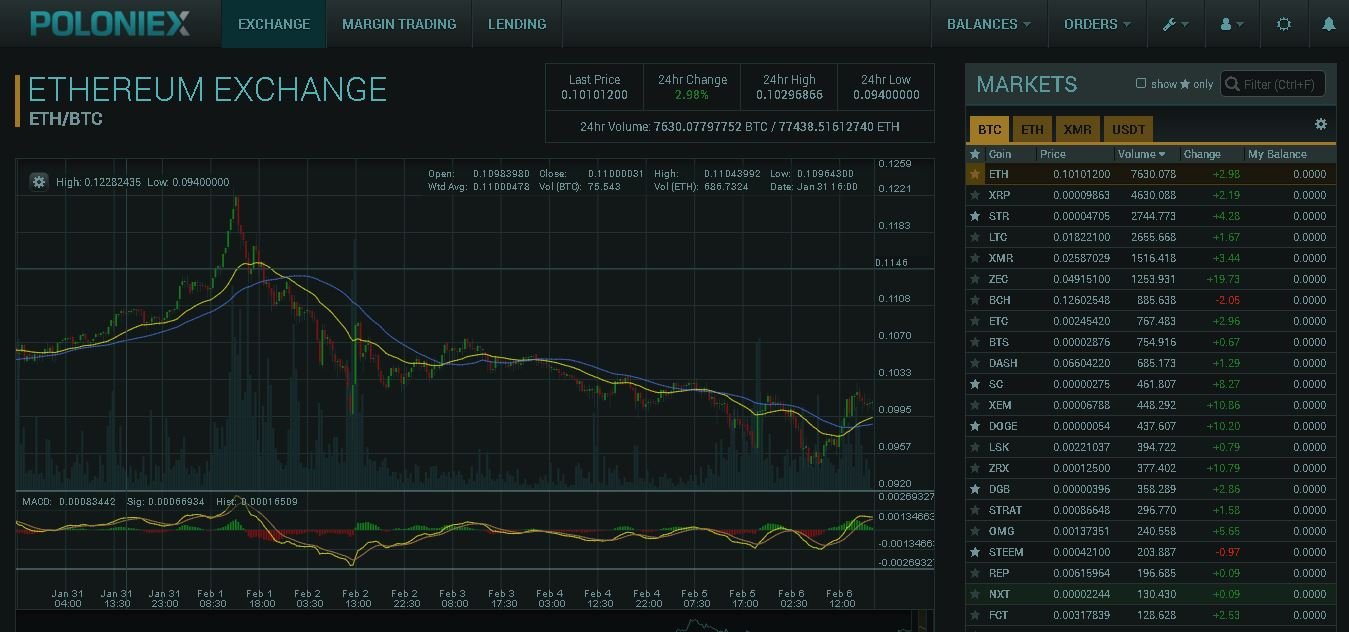Select the ETH markets tab

[1032, 129]
